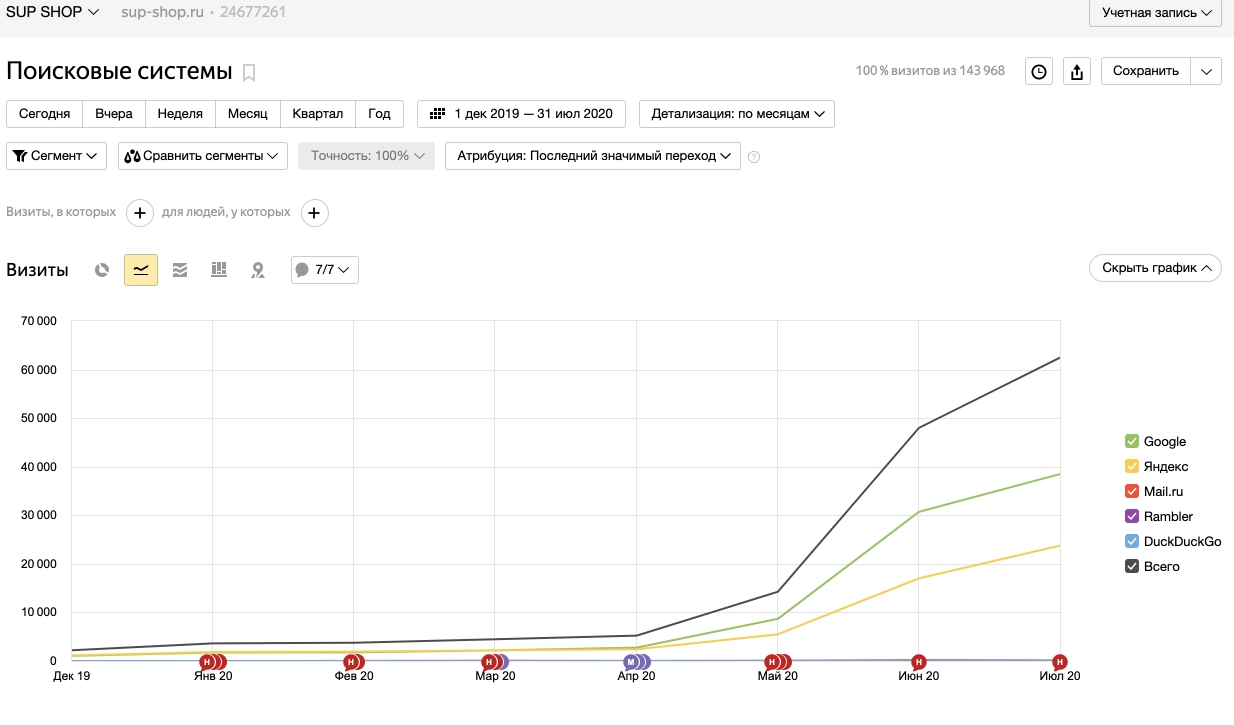The width and height of the screenshot is (1234, 725).
Task: Click the Сохранить button
Action: 1146,71
